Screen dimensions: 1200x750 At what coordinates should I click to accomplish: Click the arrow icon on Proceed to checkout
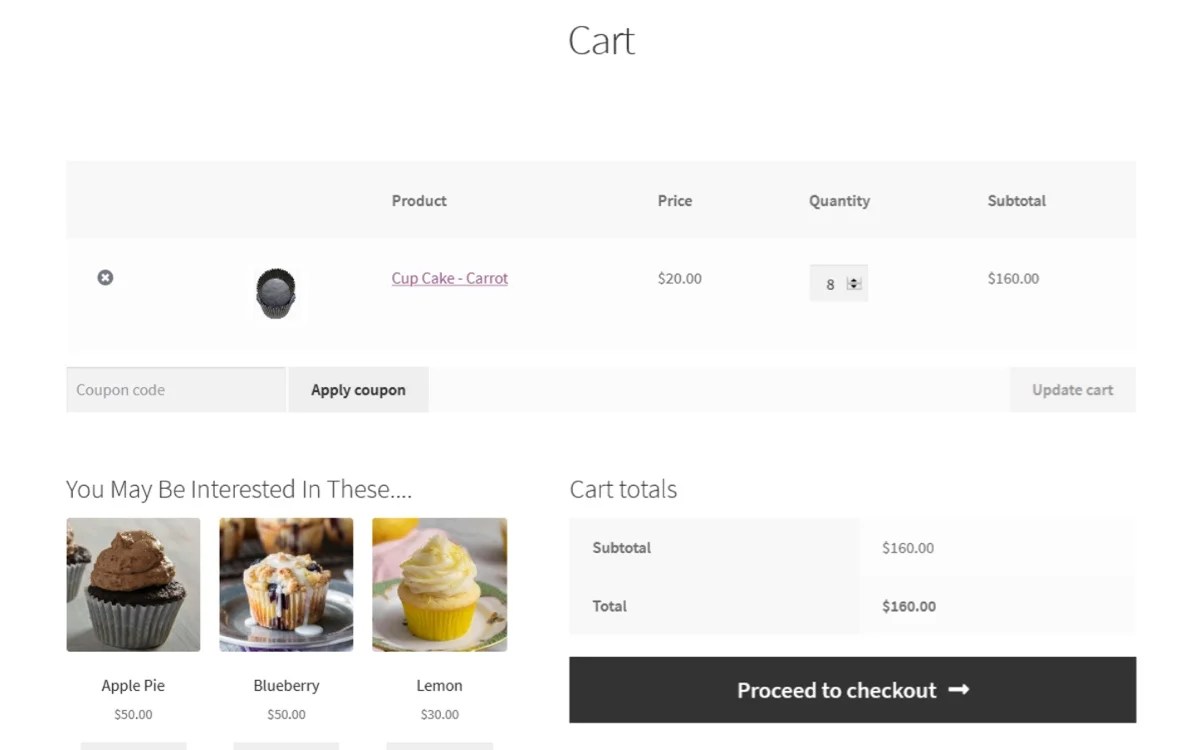(x=959, y=689)
